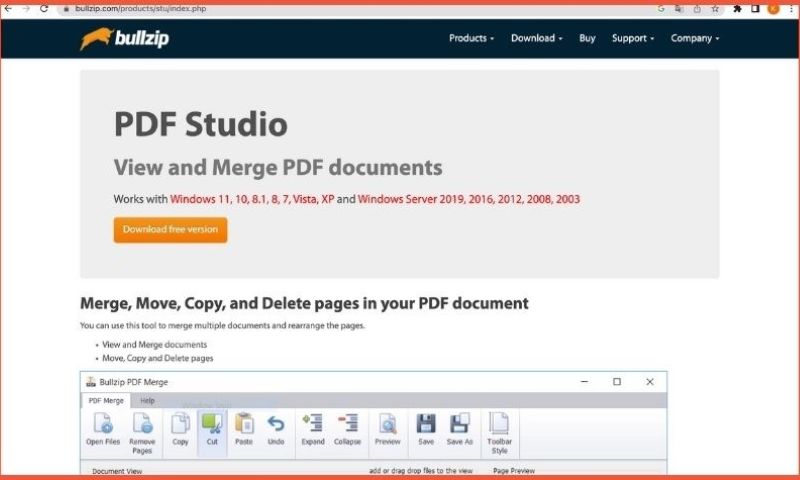Select the PDF Merge tab

tap(106, 400)
